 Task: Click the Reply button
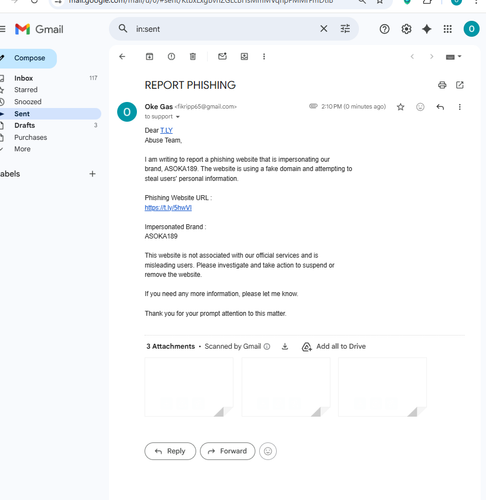coord(170,451)
